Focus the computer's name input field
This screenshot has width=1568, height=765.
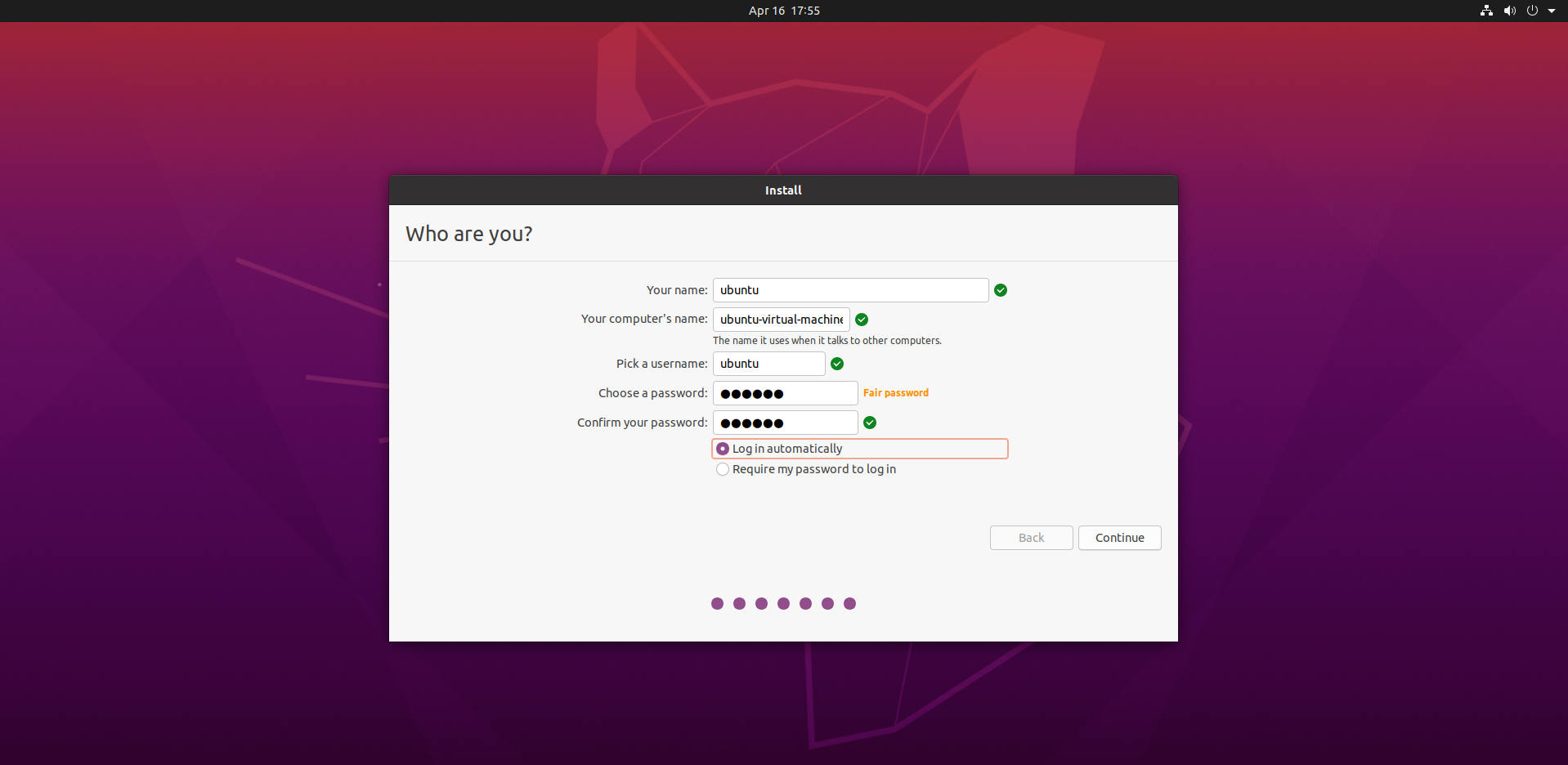point(782,320)
